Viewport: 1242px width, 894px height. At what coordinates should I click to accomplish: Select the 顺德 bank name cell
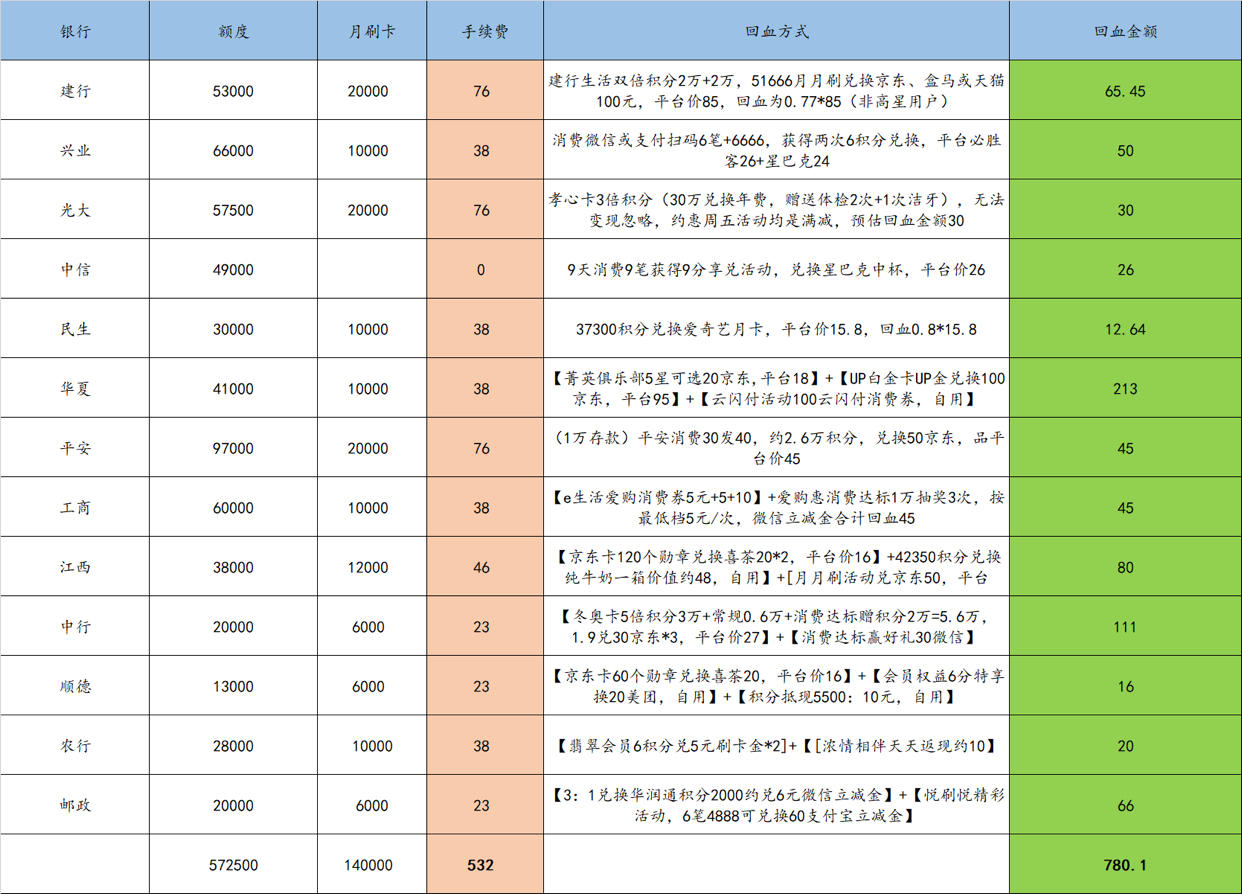tap(75, 686)
